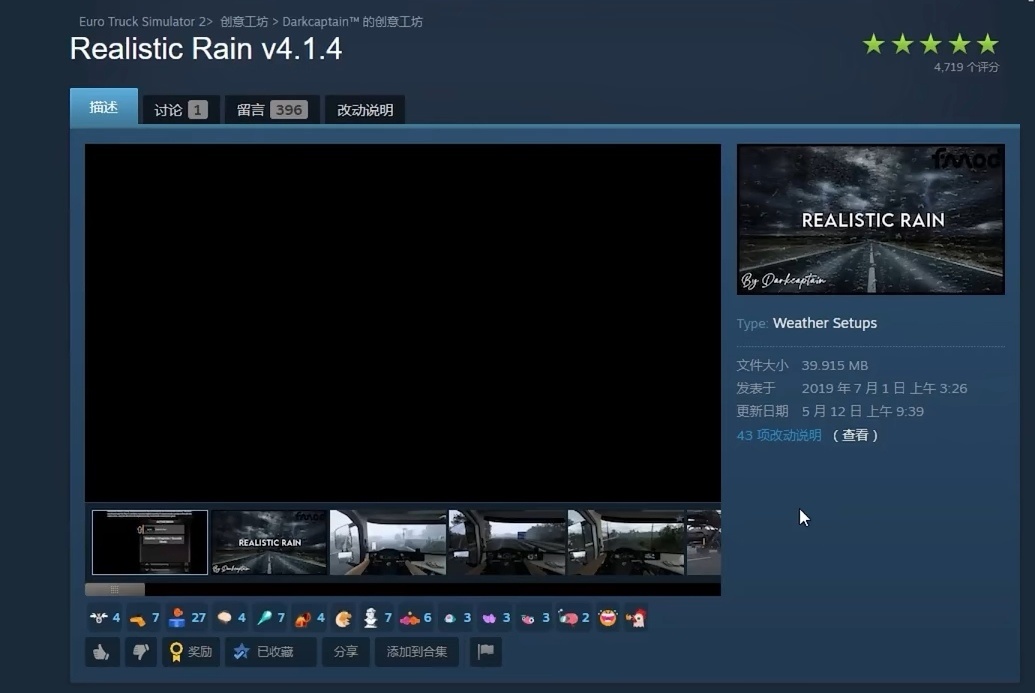Click the laughing face award reaction
The height and width of the screenshot is (693, 1035).
pyautogui.click(x=607, y=618)
